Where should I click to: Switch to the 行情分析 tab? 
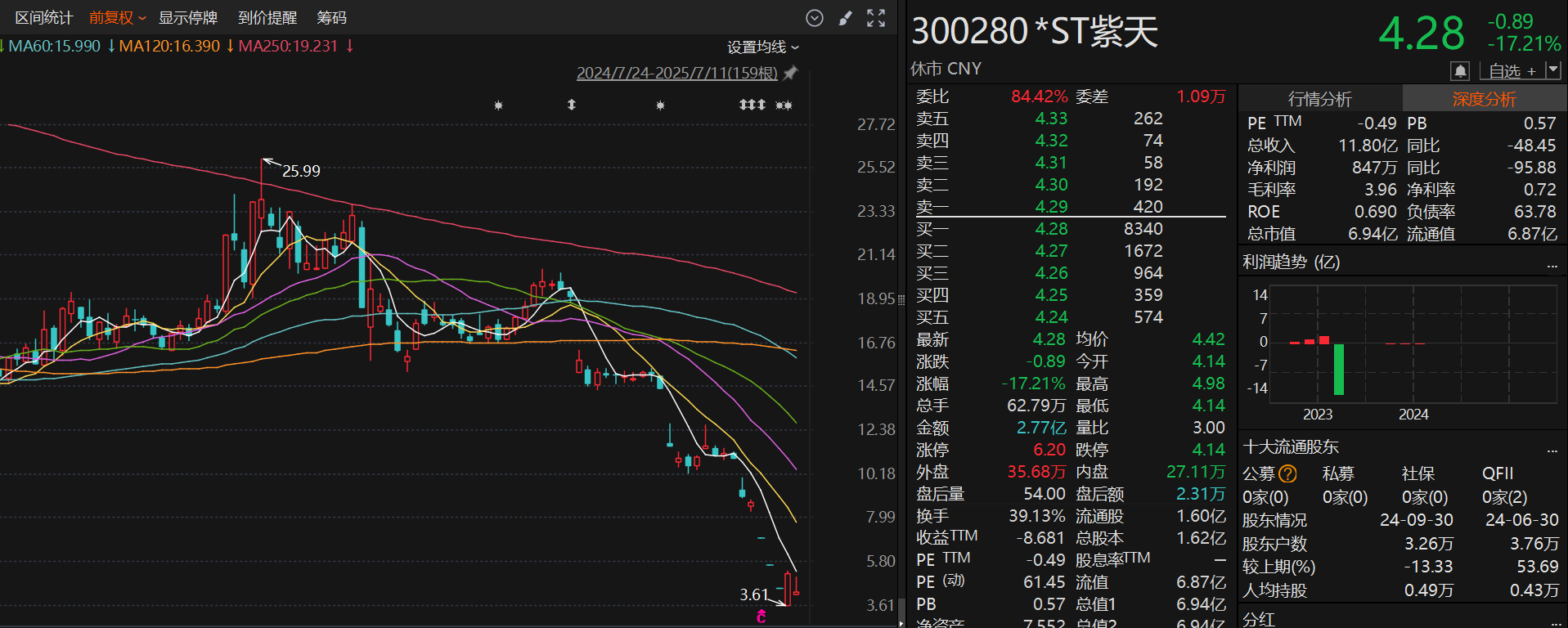tap(1319, 99)
